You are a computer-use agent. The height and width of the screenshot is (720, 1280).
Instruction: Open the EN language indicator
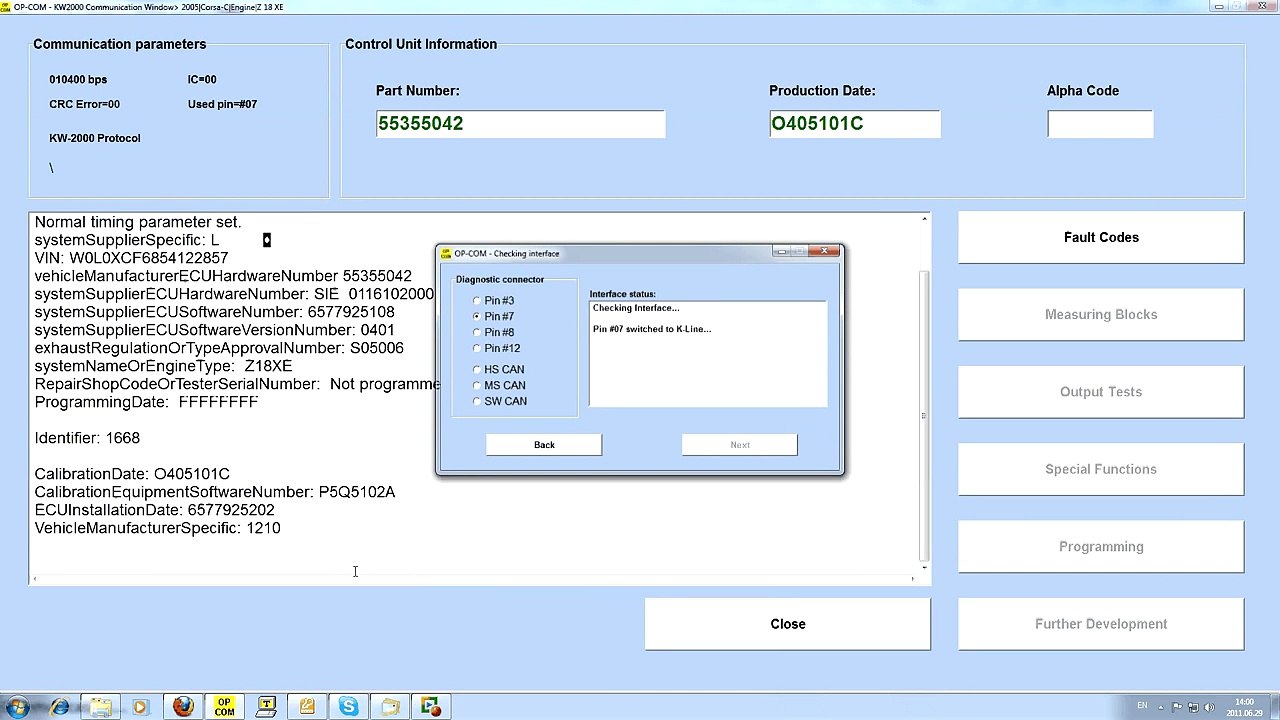coord(1143,706)
